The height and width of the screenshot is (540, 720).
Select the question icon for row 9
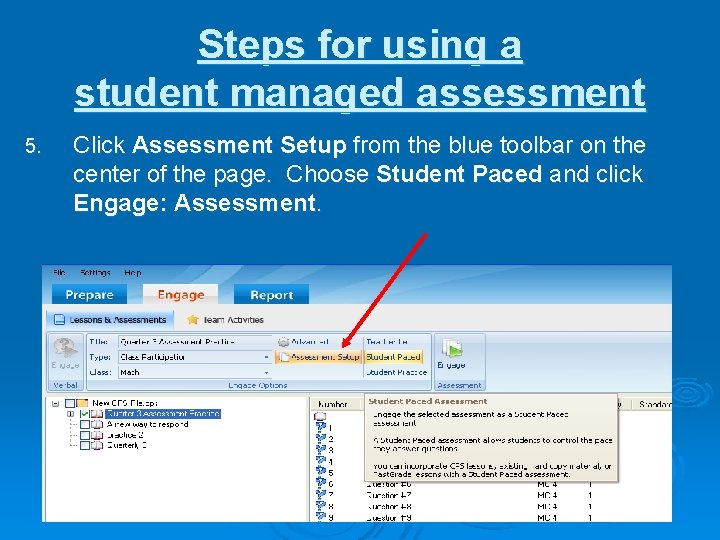pos(321,516)
